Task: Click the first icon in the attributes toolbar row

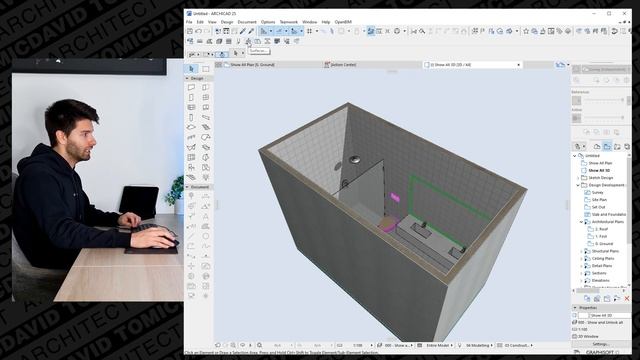Action: tap(190, 41)
